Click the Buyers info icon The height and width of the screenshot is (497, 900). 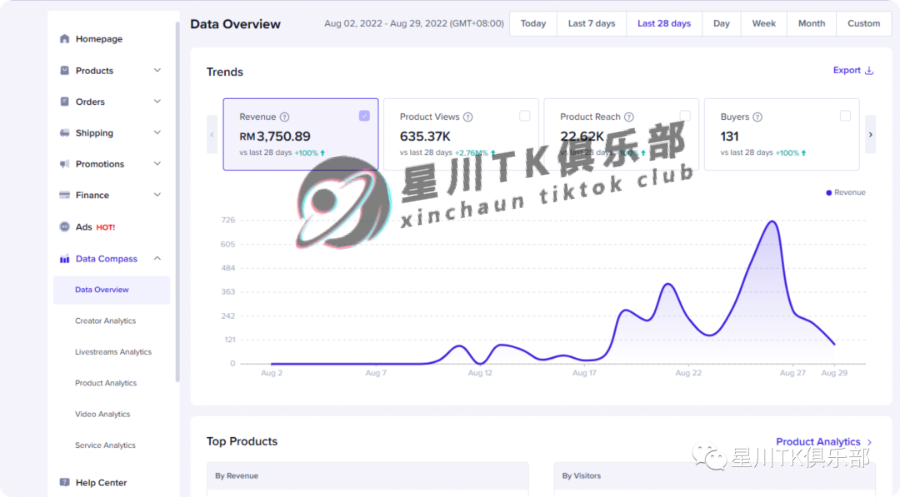click(x=758, y=117)
